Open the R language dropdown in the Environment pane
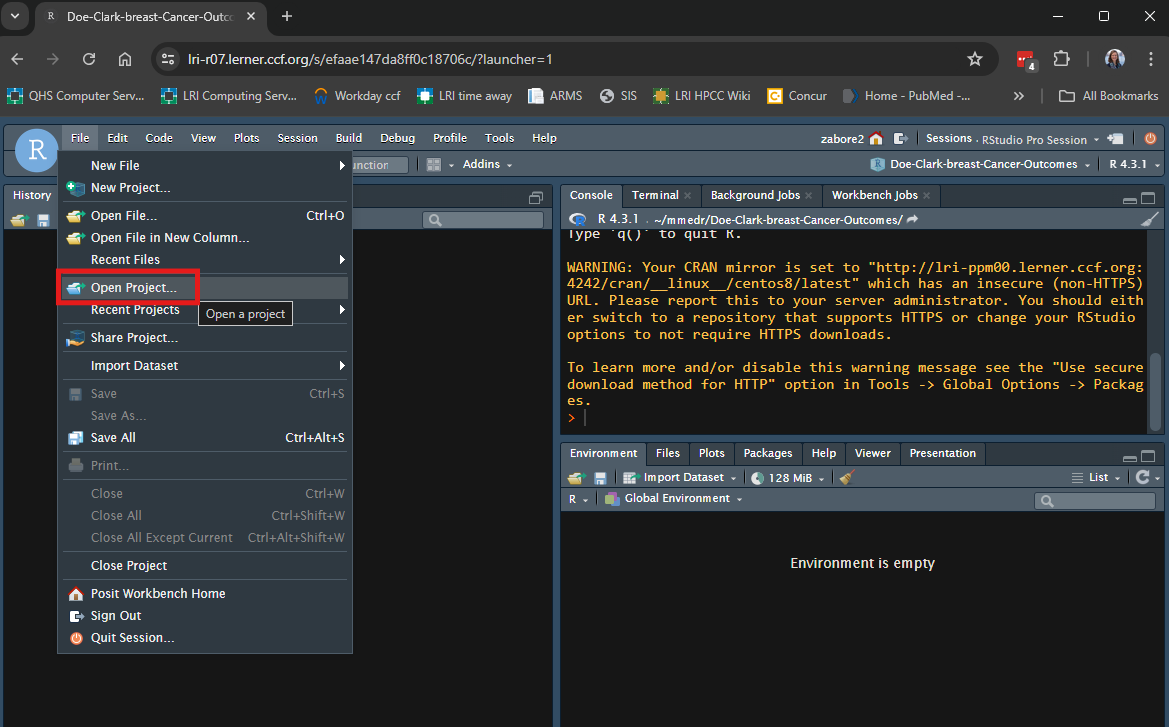The height and width of the screenshot is (727, 1169). tap(579, 499)
